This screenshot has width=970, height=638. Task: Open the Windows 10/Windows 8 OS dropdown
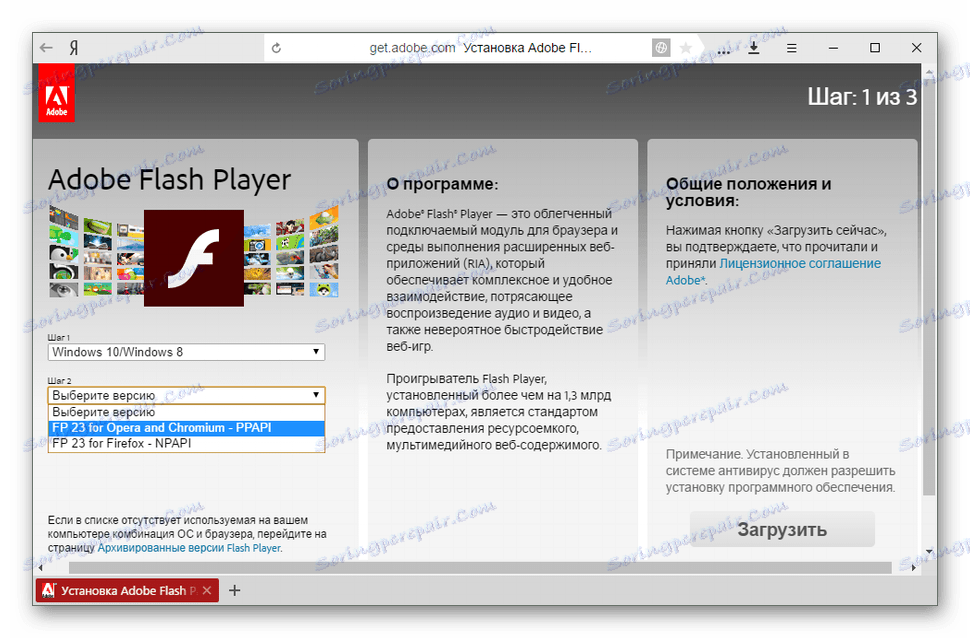click(186, 352)
